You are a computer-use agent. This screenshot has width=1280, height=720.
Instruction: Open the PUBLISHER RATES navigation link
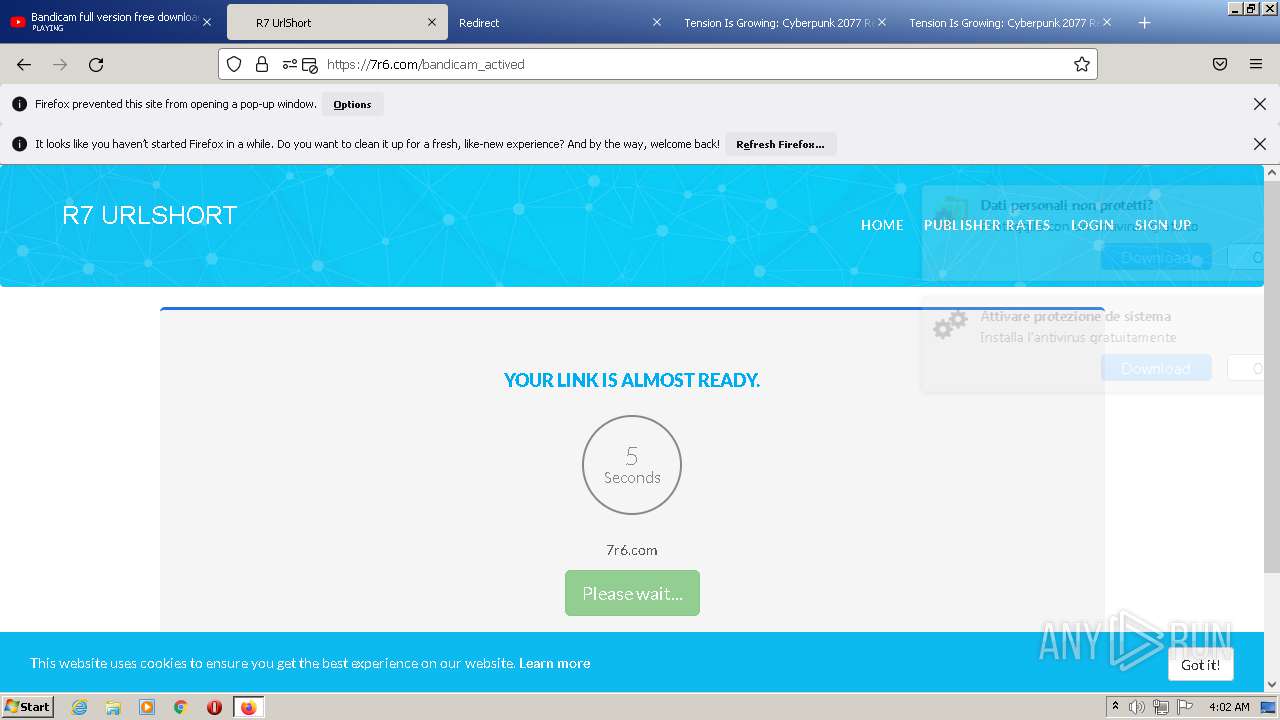tap(987, 225)
